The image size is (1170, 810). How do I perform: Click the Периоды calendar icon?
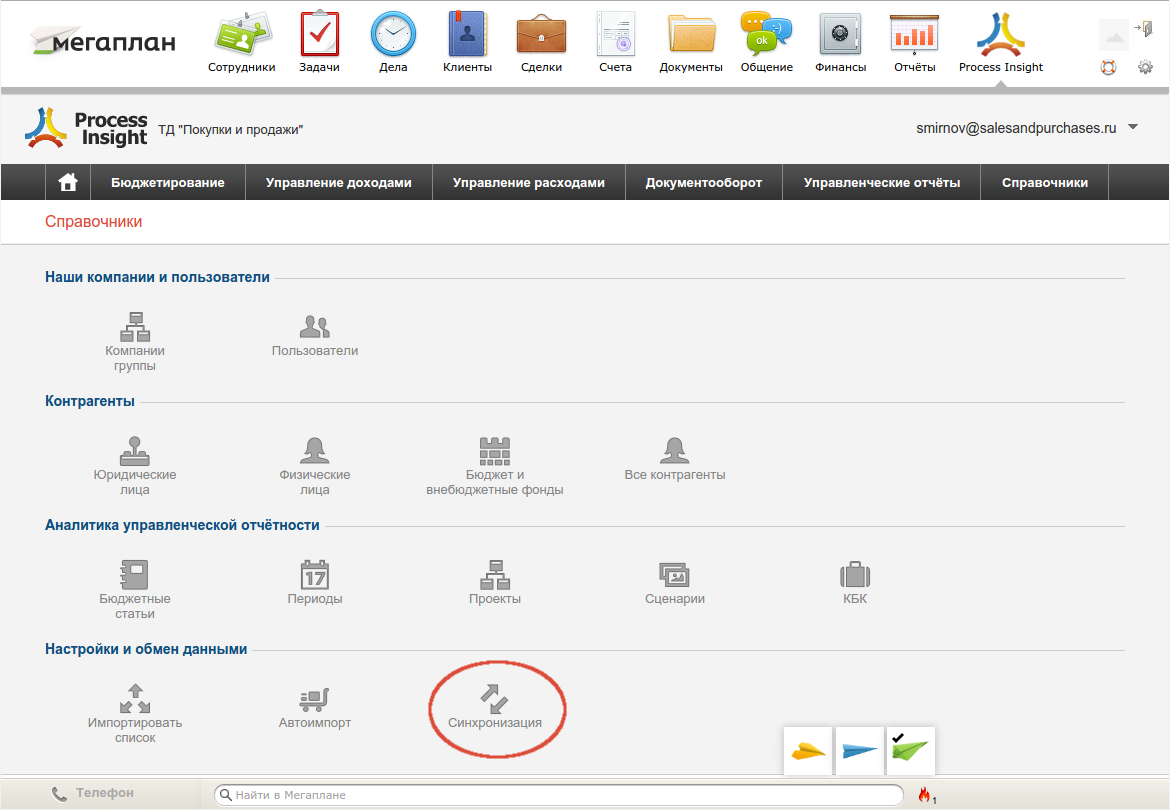point(315,574)
